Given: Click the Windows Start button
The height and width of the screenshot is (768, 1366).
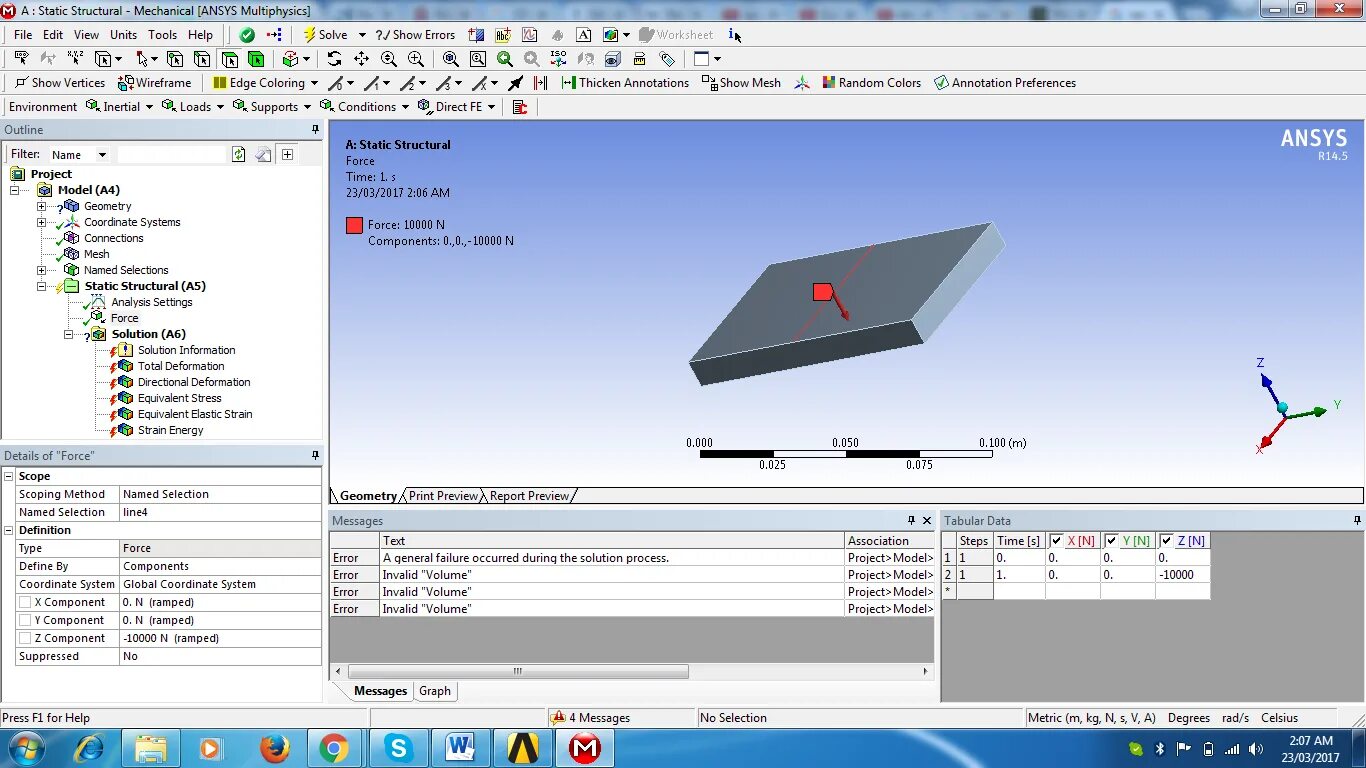Looking at the screenshot, I should click(x=25, y=748).
